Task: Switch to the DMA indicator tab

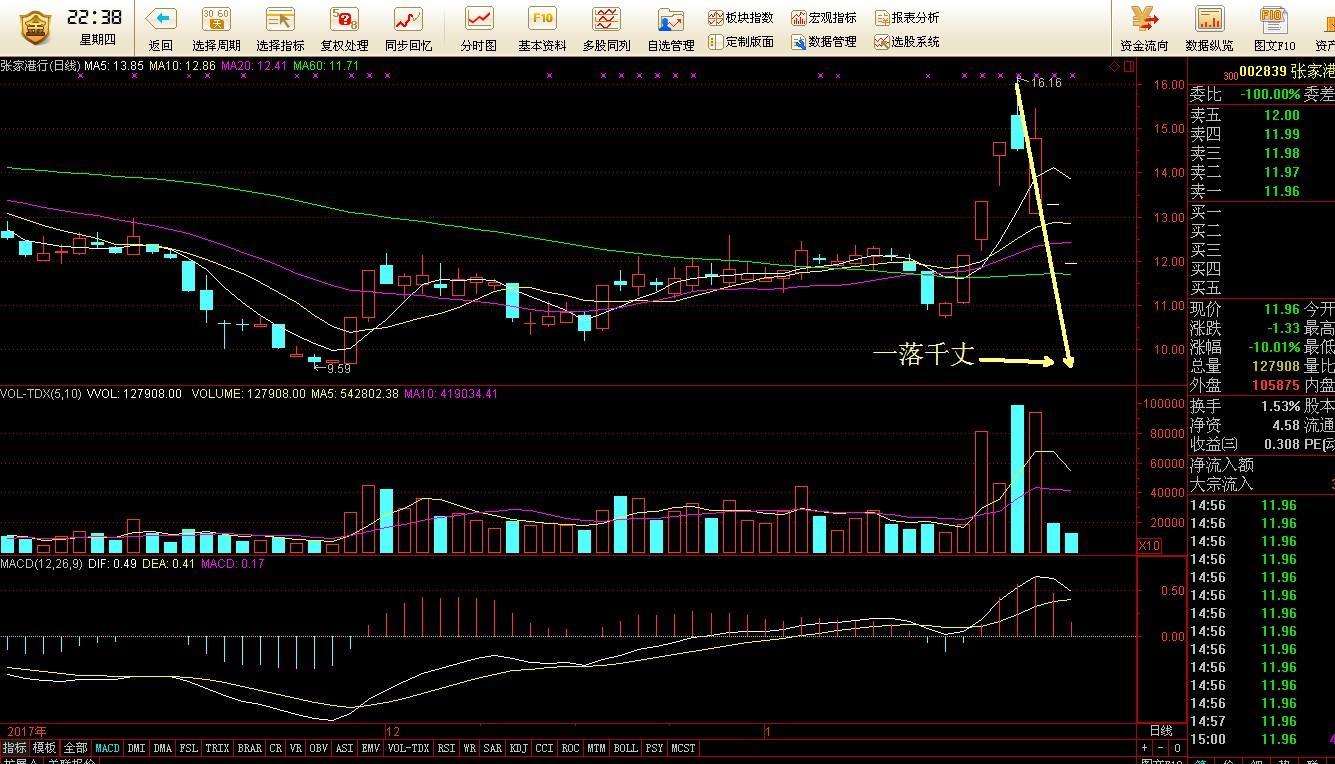Action: (163, 748)
